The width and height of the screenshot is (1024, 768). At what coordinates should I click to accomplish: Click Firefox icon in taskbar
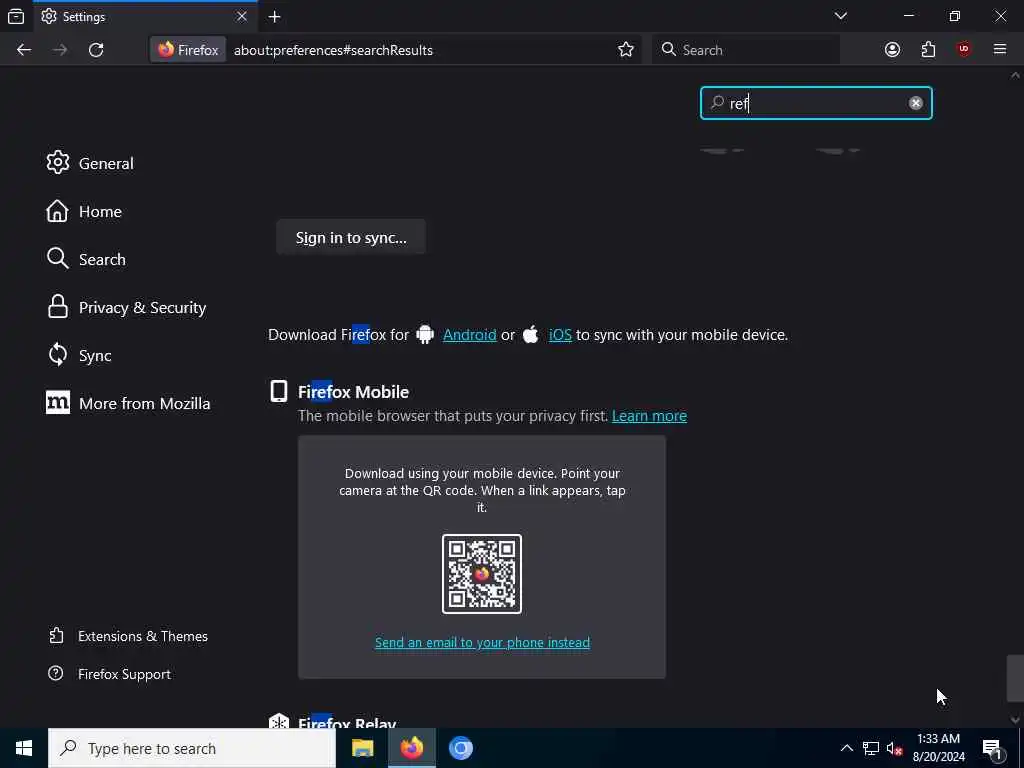coord(411,748)
